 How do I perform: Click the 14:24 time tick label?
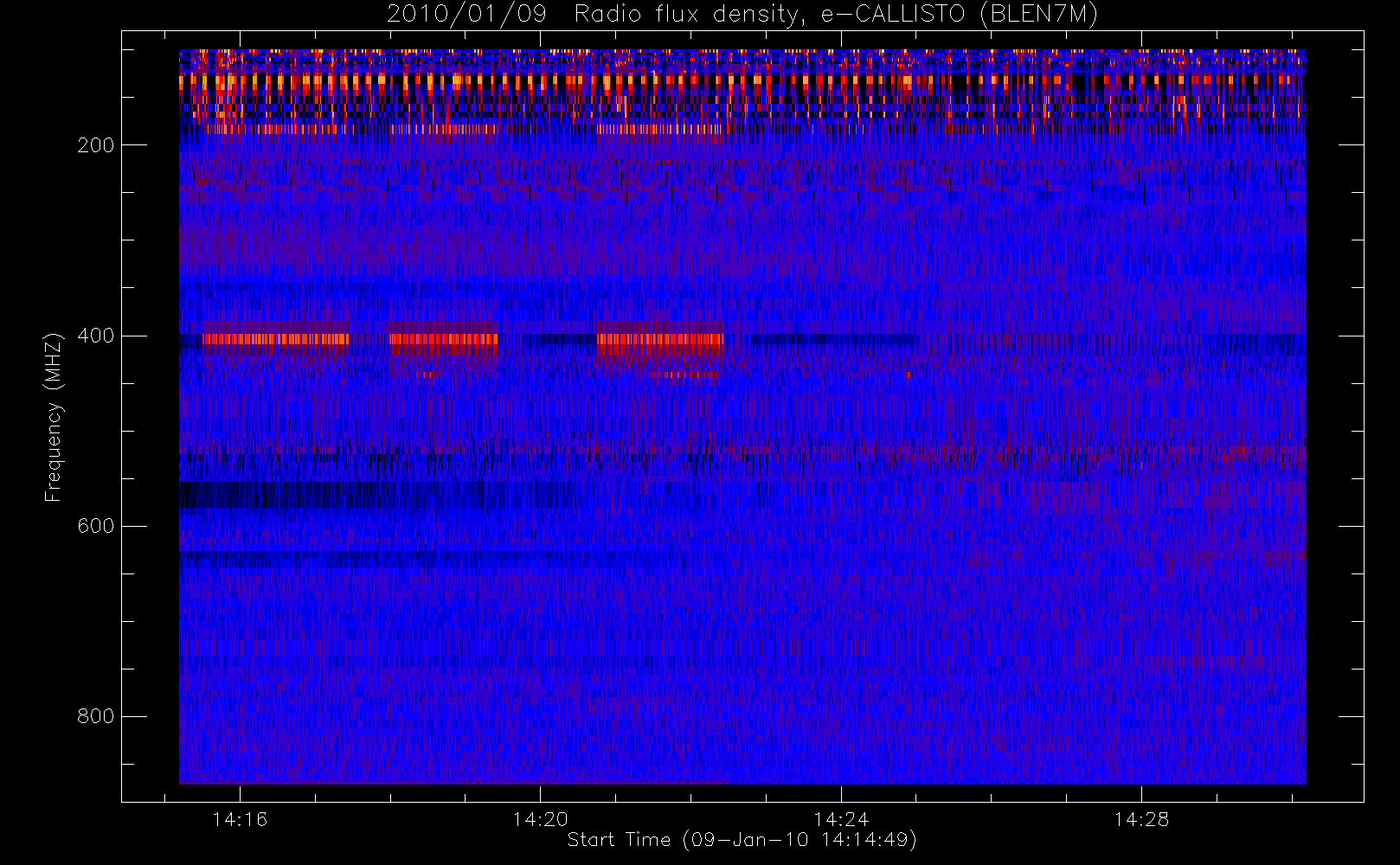[x=840, y=819]
